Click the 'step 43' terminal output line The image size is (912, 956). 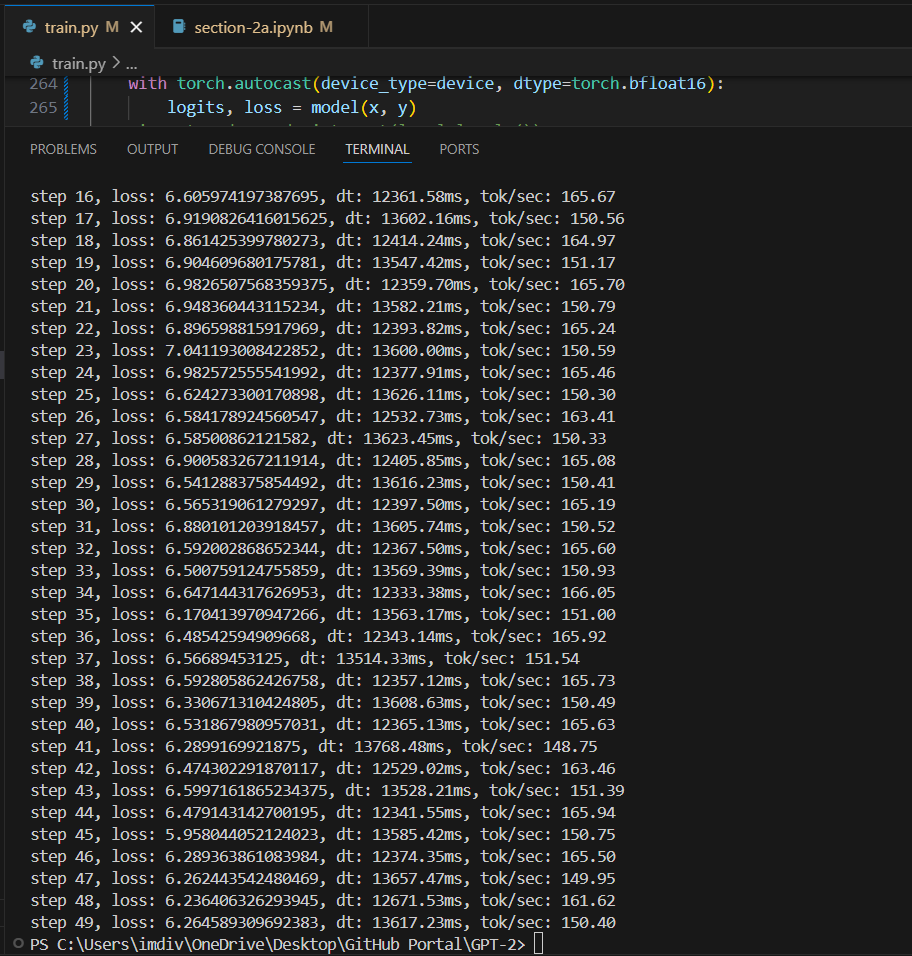click(x=327, y=790)
